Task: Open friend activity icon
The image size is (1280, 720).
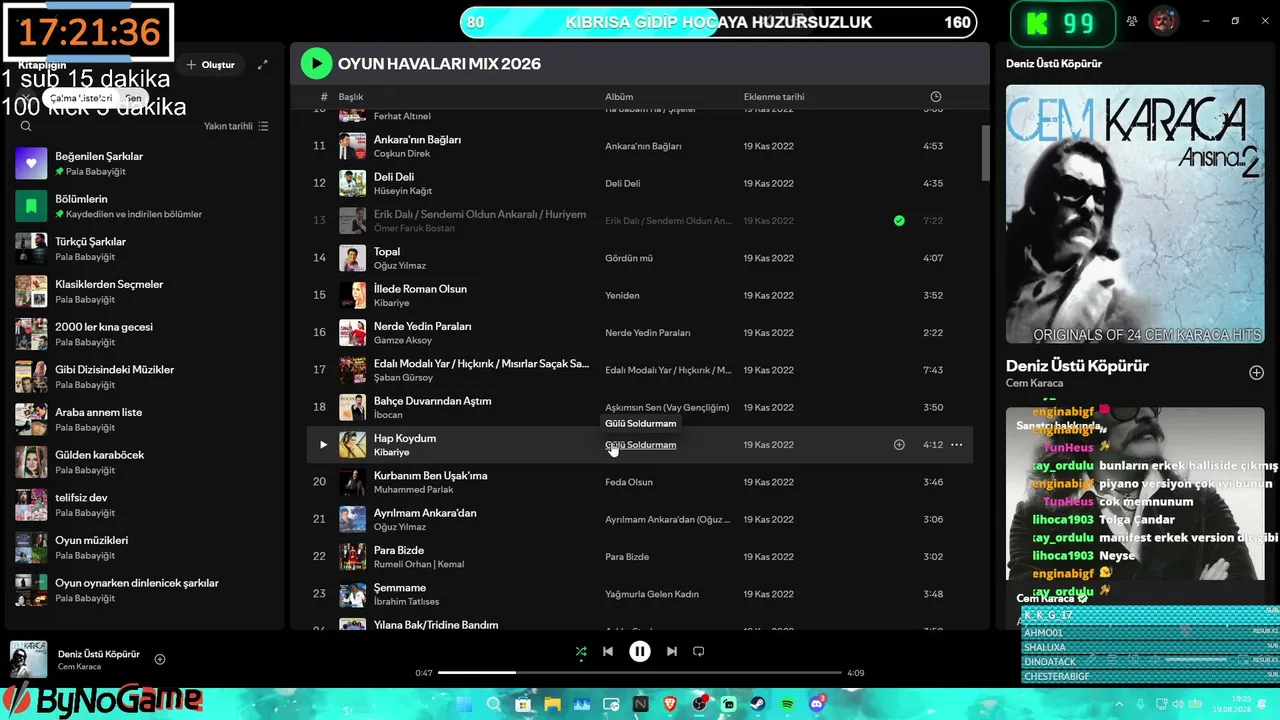Action: pyautogui.click(x=1132, y=21)
